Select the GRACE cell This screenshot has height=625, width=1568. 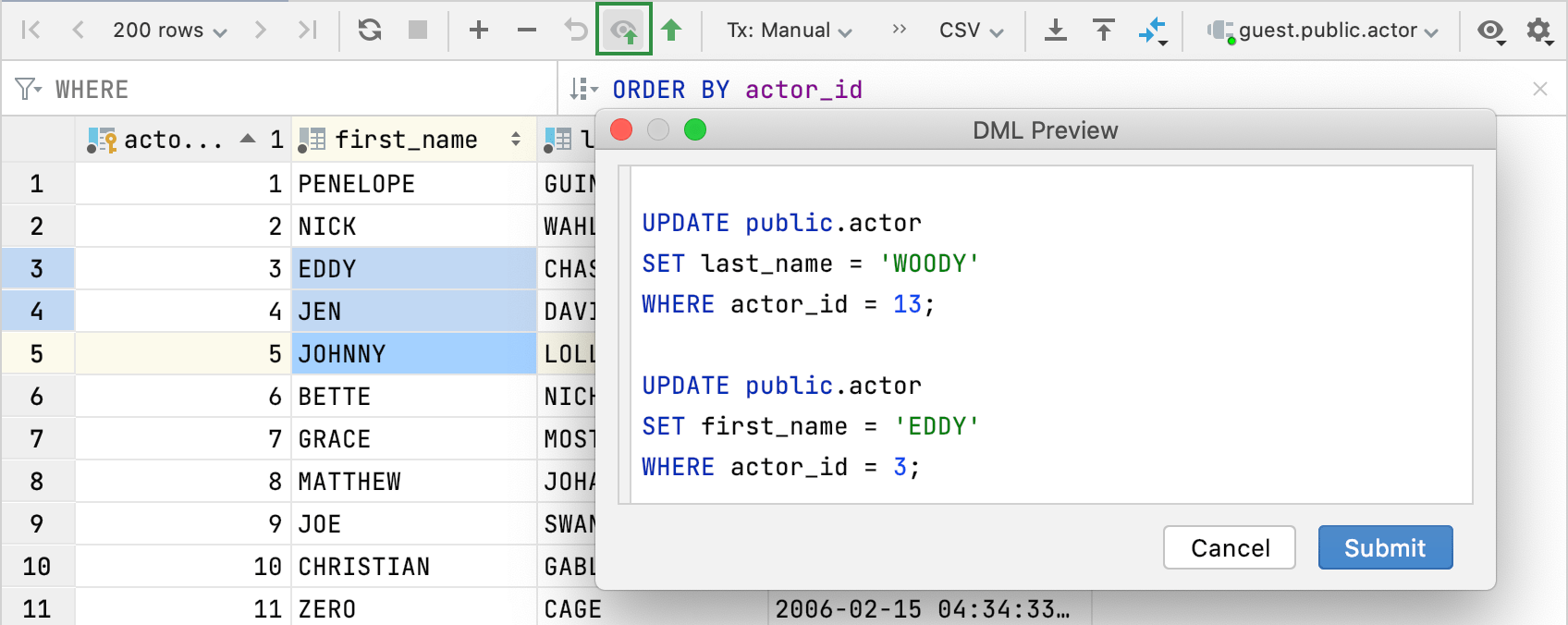(x=414, y=439)
